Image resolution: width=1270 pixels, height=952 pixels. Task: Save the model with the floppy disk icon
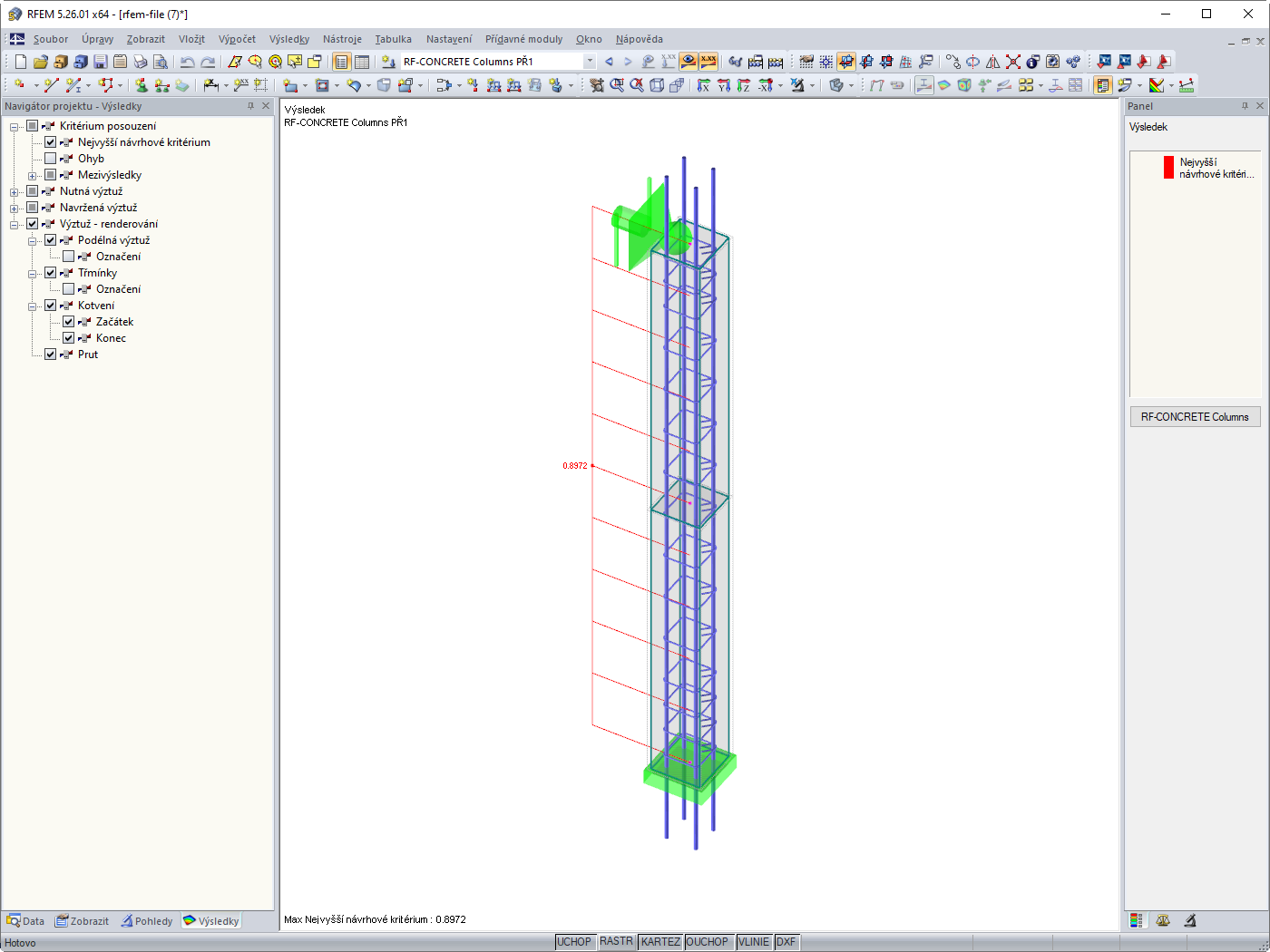point(101,62)
